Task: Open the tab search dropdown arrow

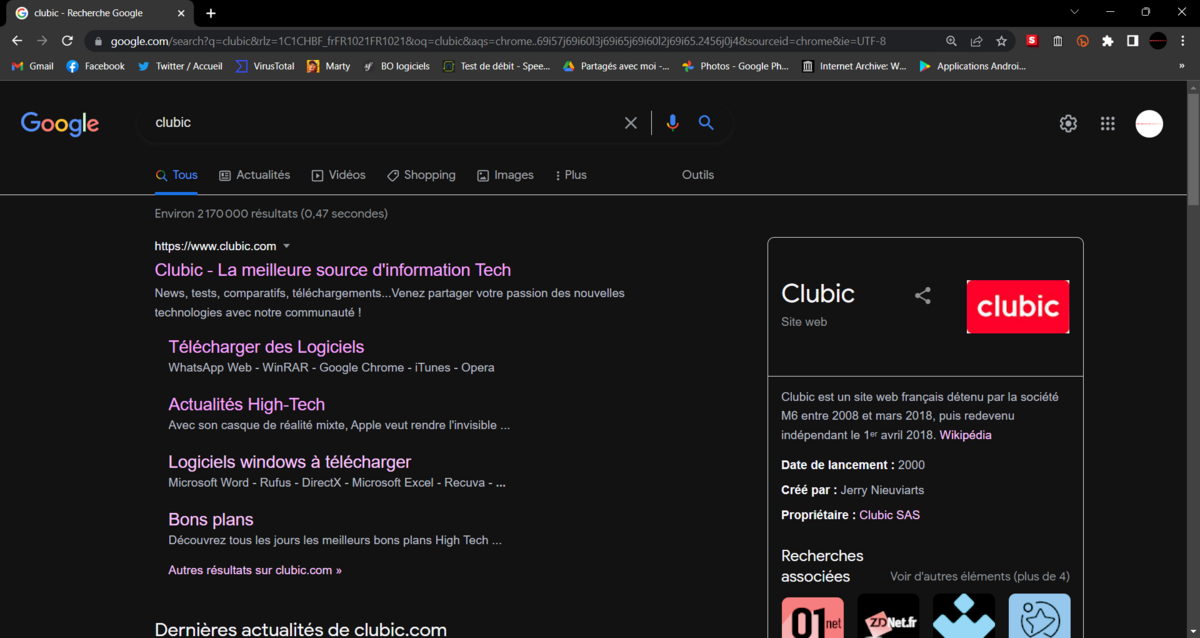Action: 1074,12
